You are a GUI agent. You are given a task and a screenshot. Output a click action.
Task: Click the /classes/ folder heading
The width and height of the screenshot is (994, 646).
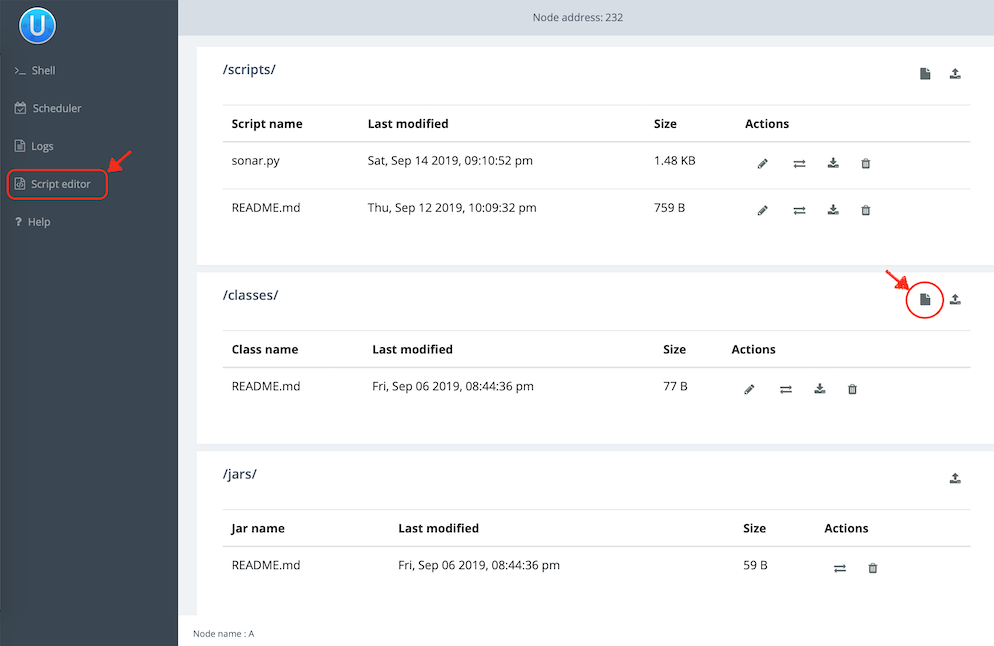coord(250,295)
